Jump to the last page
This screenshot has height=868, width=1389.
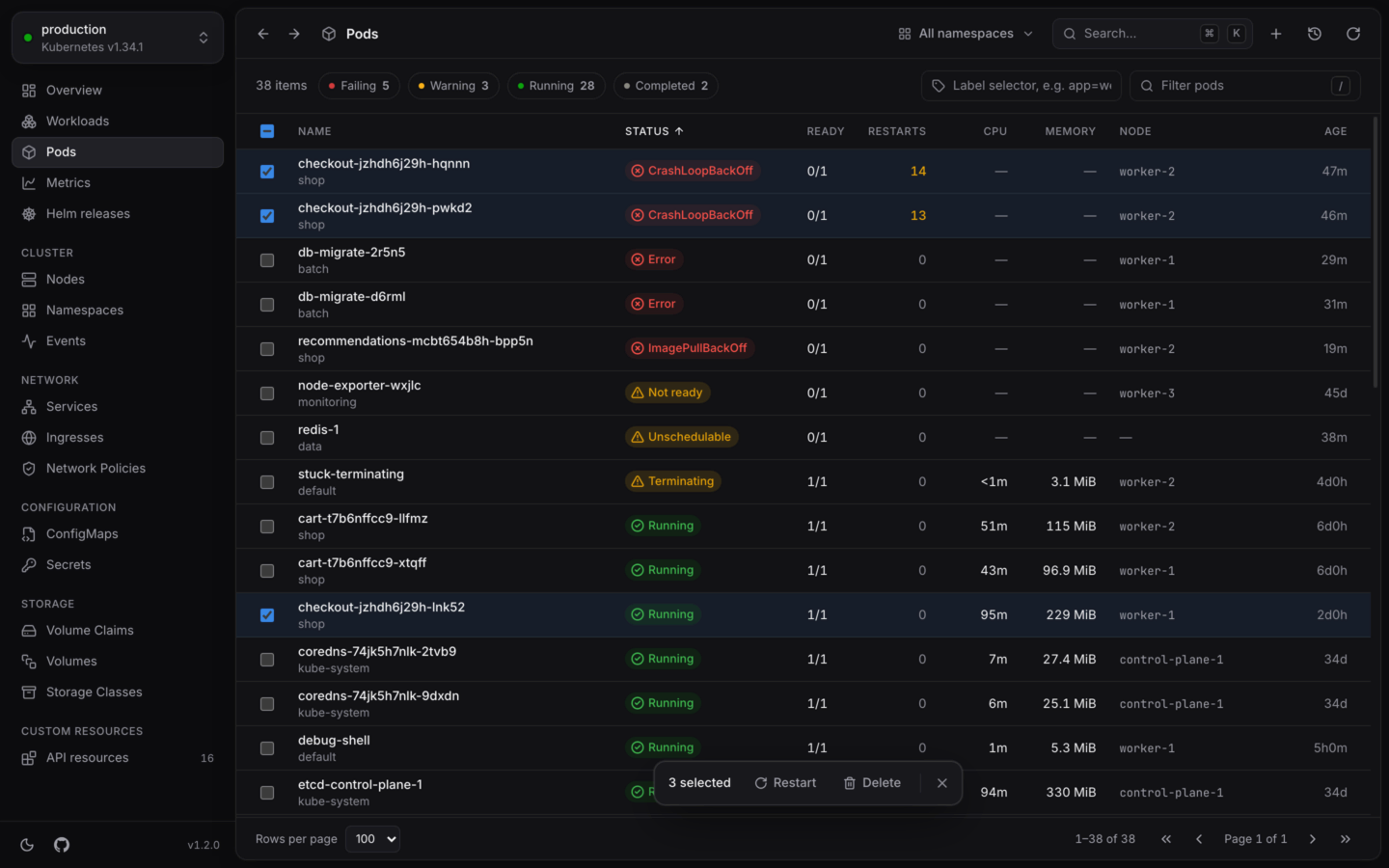pos(1346,839)
